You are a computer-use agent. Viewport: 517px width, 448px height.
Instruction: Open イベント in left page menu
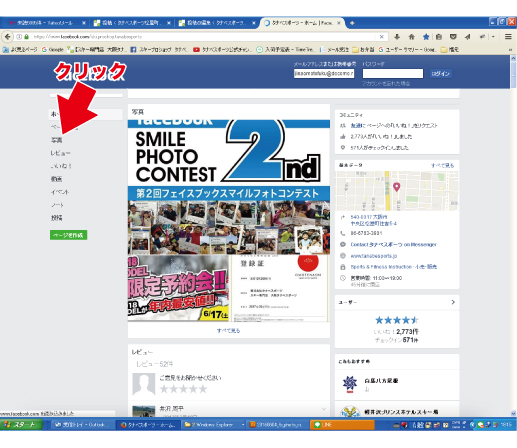[60, 192]
